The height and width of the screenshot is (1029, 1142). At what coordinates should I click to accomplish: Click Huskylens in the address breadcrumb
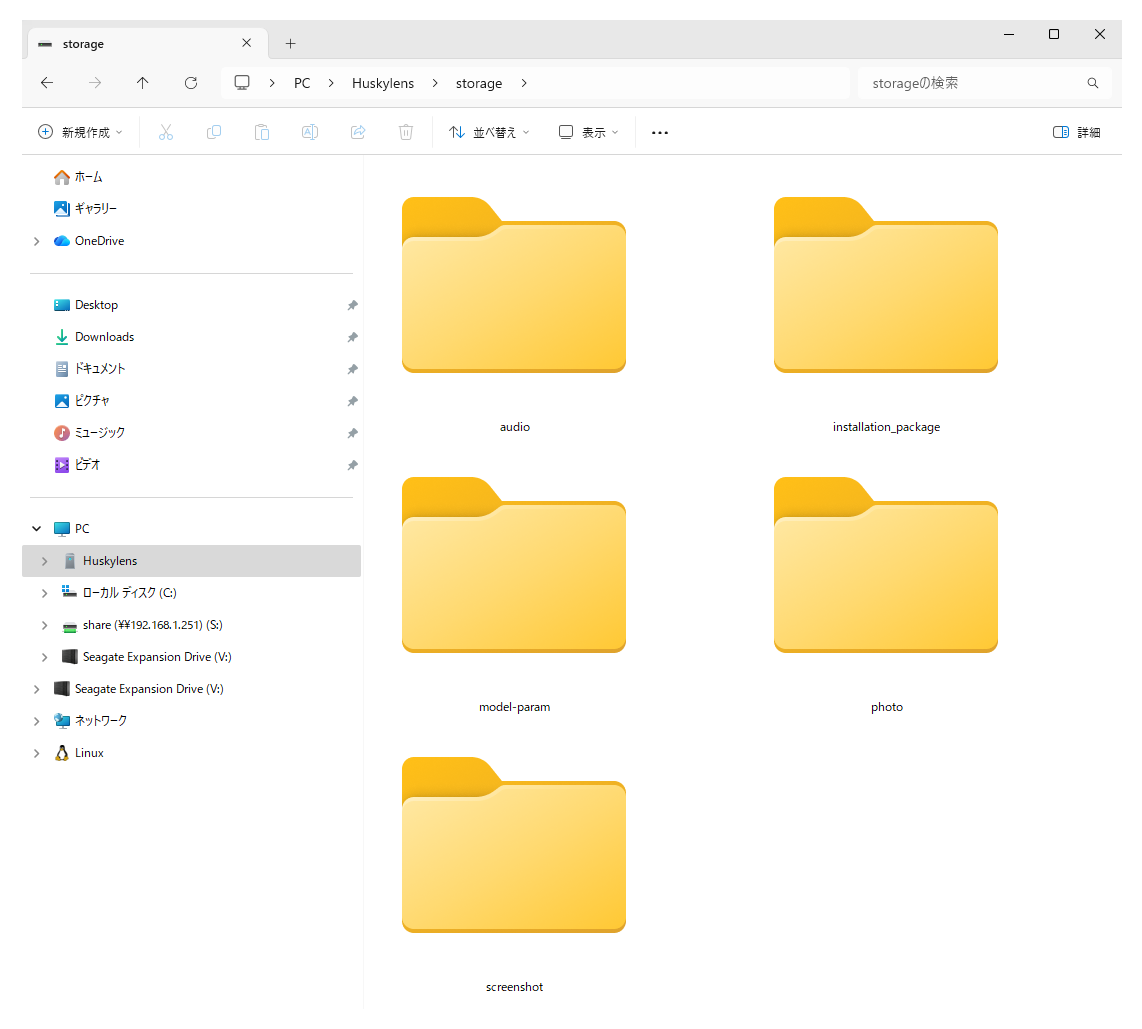click(x=383, y=83)
